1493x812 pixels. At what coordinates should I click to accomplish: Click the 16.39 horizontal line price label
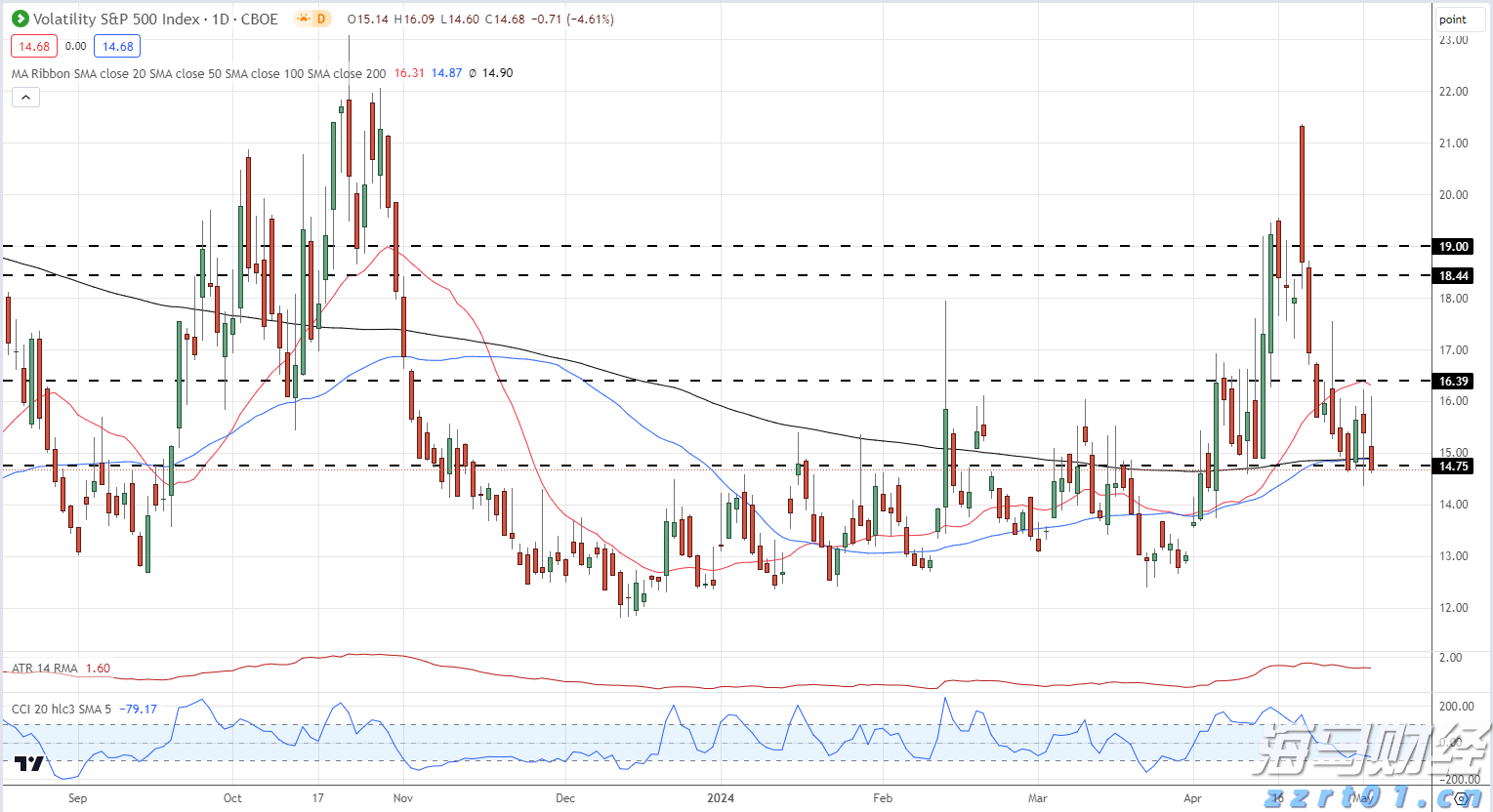[1453, 381]
